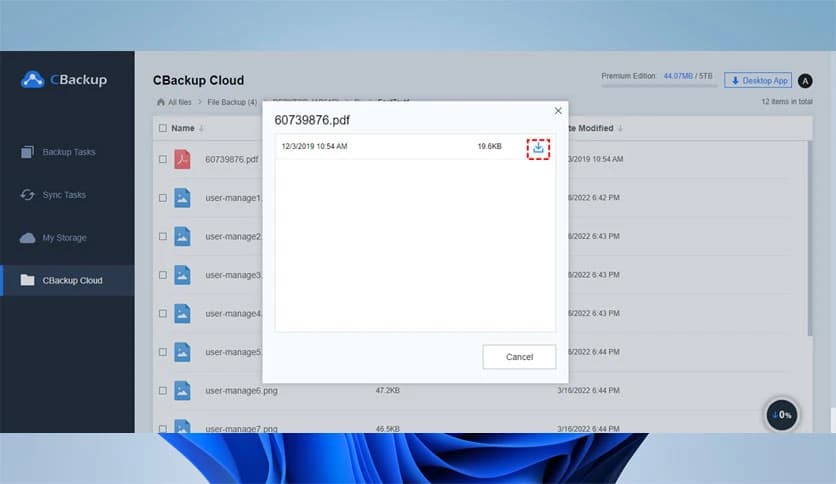Click the home icon in breadcrumb
This screenshot has height=484, width=836.
[160, 102]
